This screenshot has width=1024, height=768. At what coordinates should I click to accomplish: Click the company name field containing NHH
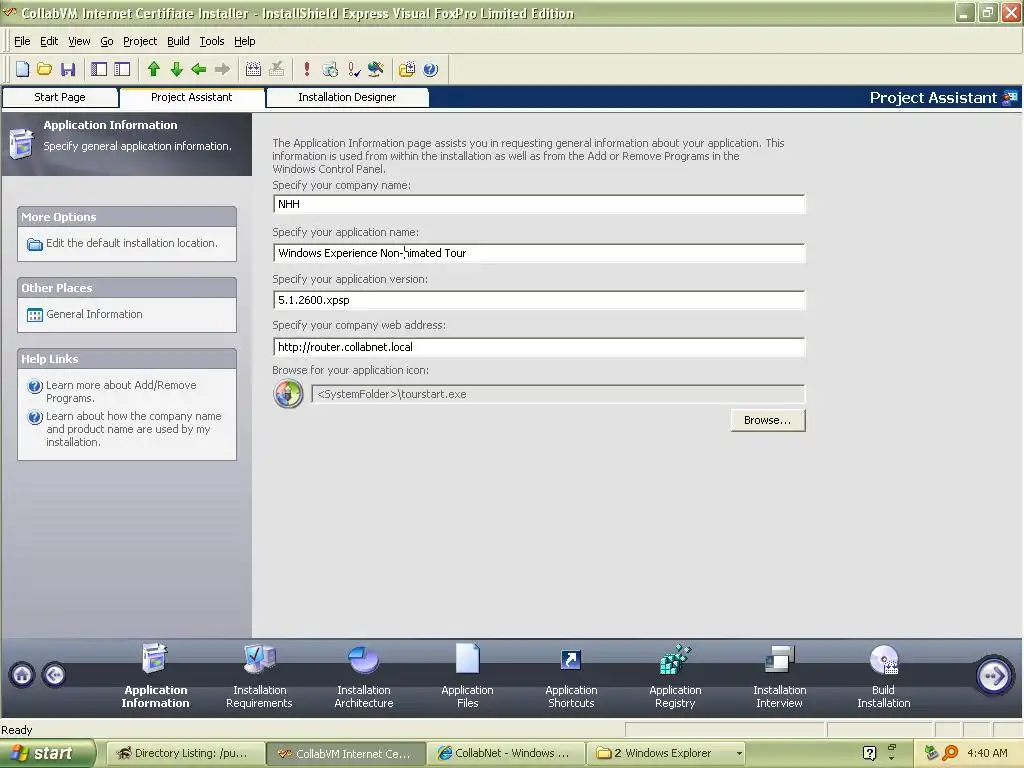pyautogui.click(x=539, y=204)
